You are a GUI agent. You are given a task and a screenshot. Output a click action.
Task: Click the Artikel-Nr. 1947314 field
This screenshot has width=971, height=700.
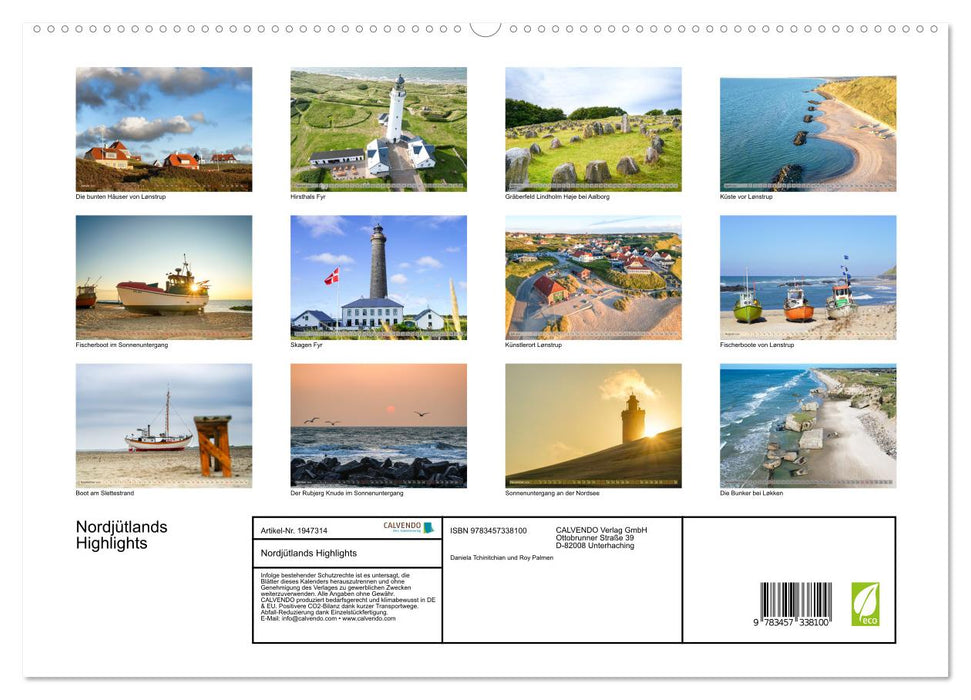293,531
